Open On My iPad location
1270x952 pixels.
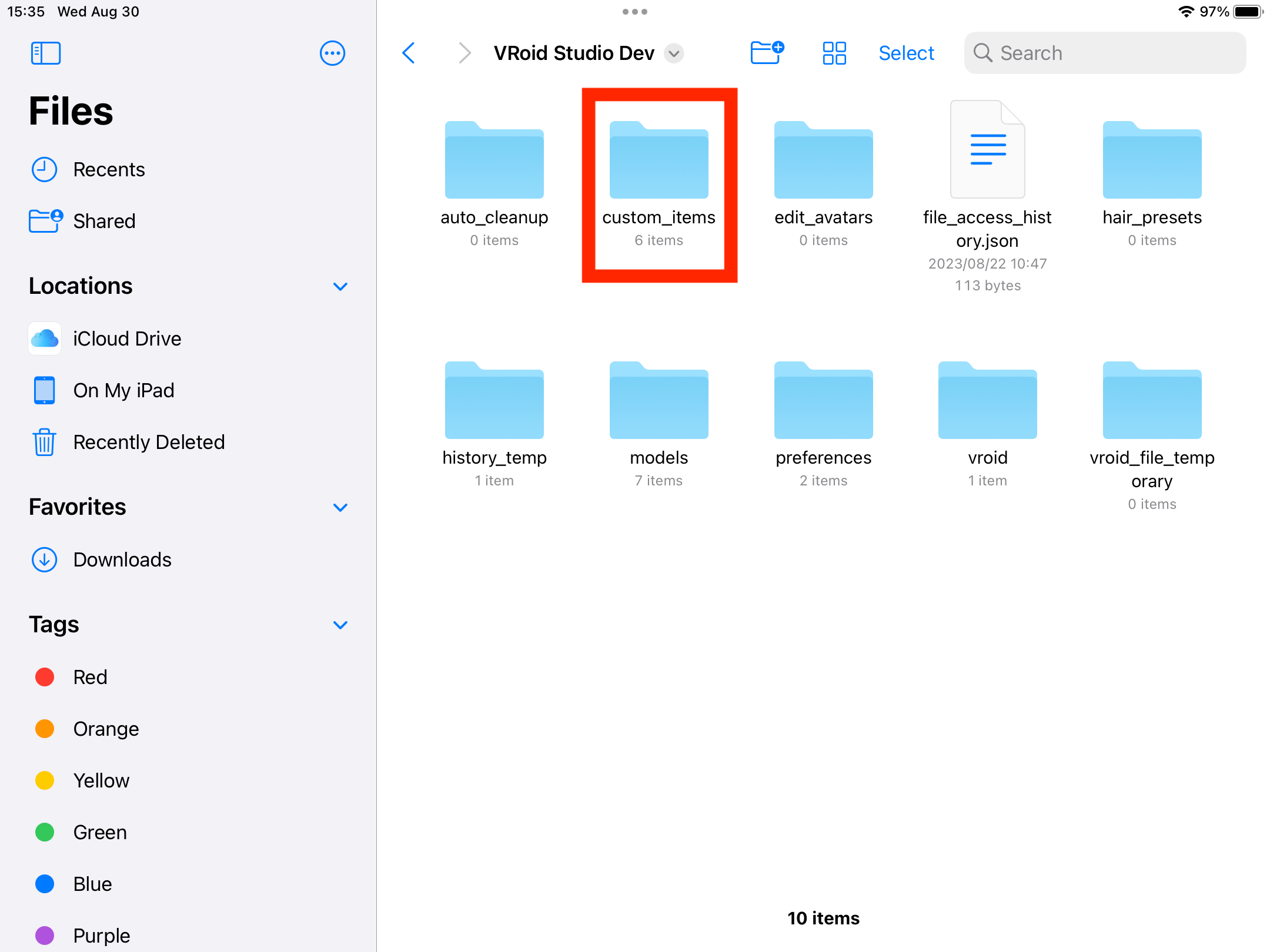(x=188, y=390)
